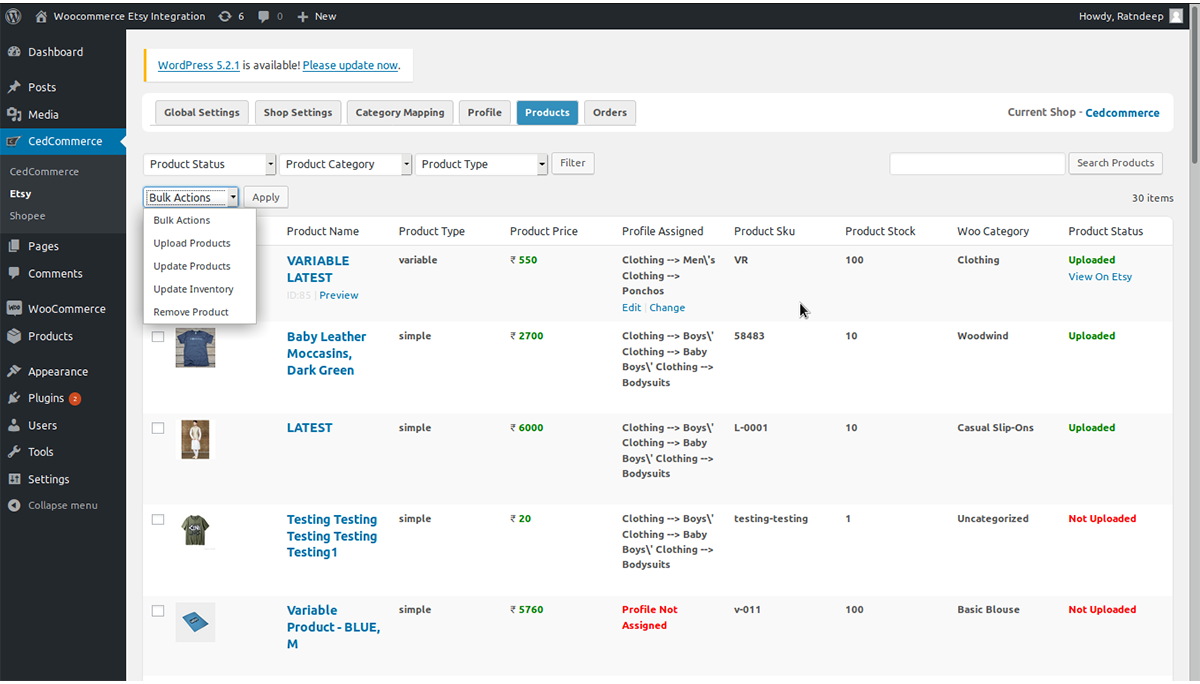Image resolution: width=1200 pixels, height=684 pixels.
Task: Click the Dashboard icon in sidebar
Action: point(14,52)
